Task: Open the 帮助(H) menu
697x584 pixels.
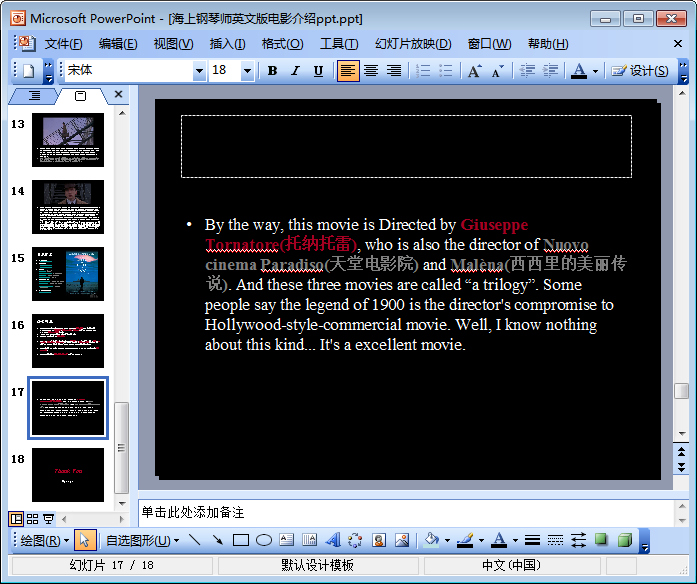Action: click(x=548, y=44)
